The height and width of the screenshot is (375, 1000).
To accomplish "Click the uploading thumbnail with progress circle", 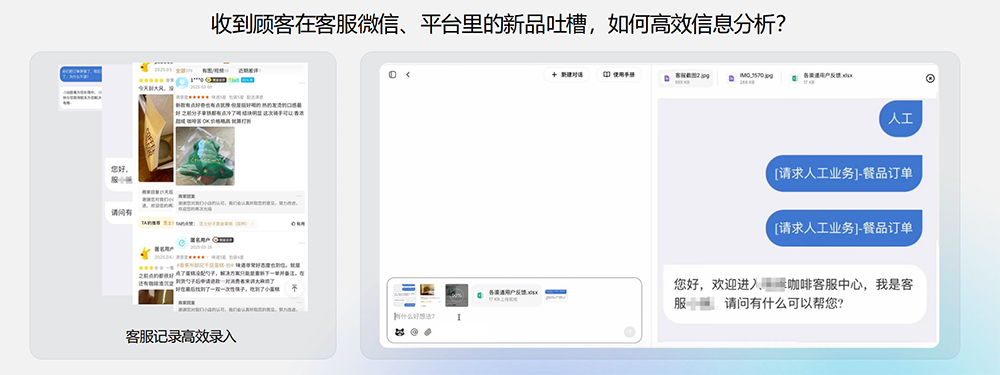I will pyautogui.click(x=456, y=295).
